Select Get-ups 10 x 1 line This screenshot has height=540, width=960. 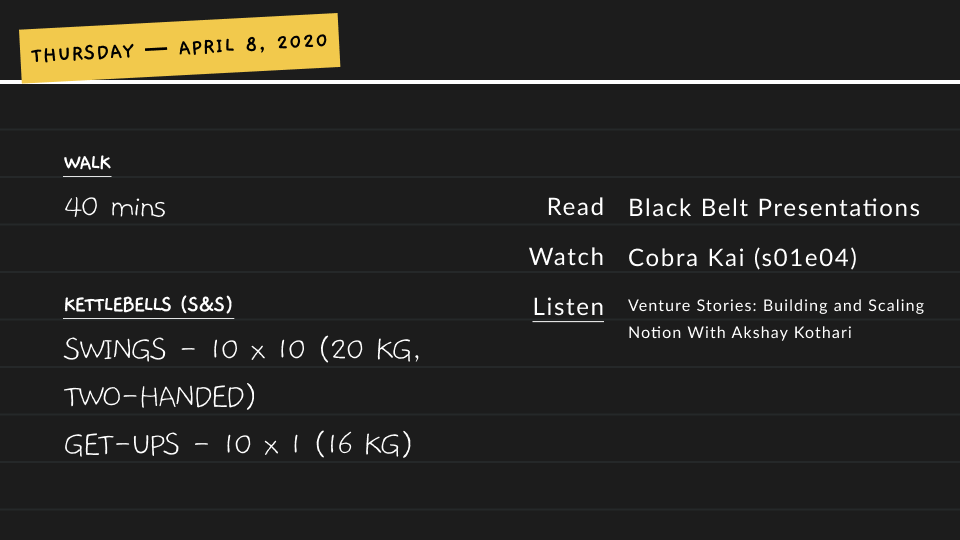point(238,444)
